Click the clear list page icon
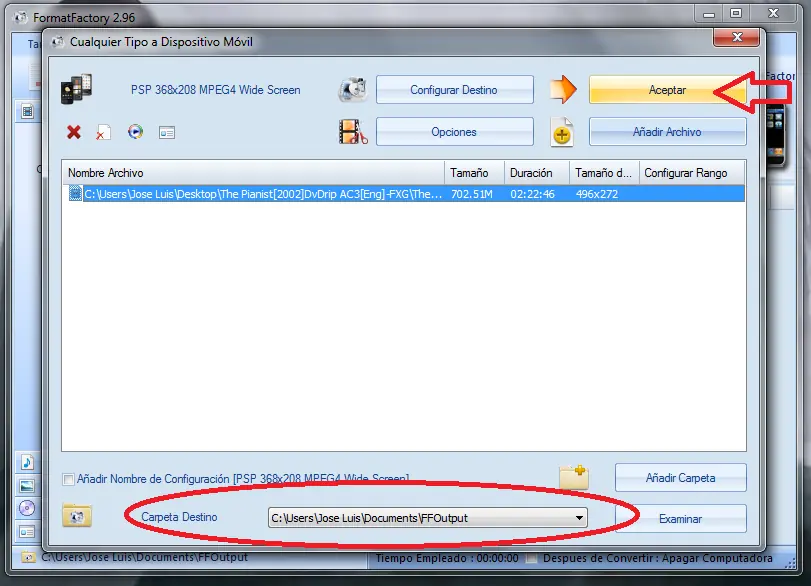Viewport: 811px width, 586px height. point(103,132)
